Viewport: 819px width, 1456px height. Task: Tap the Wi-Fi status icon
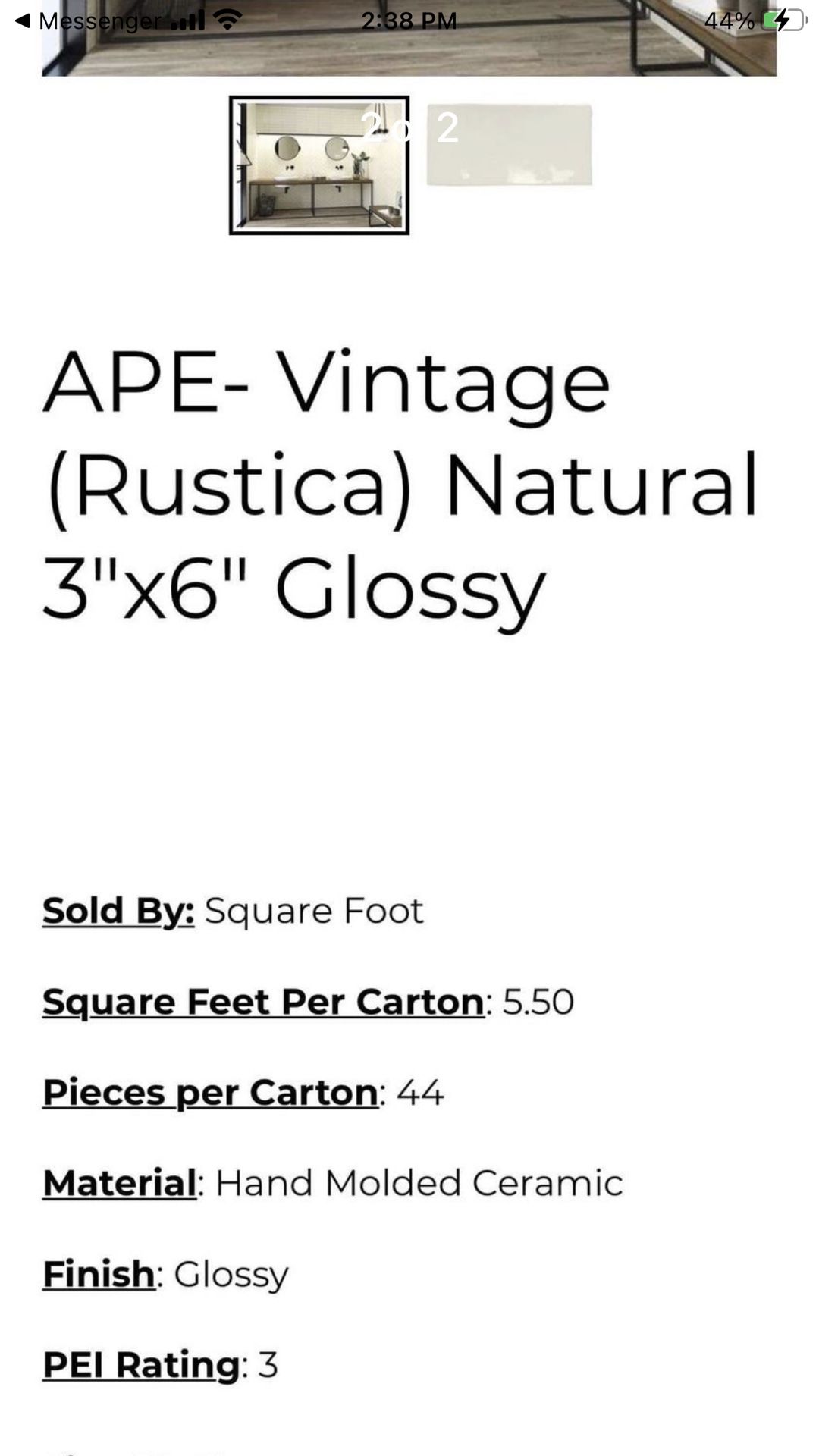click(x=225, y=20)
